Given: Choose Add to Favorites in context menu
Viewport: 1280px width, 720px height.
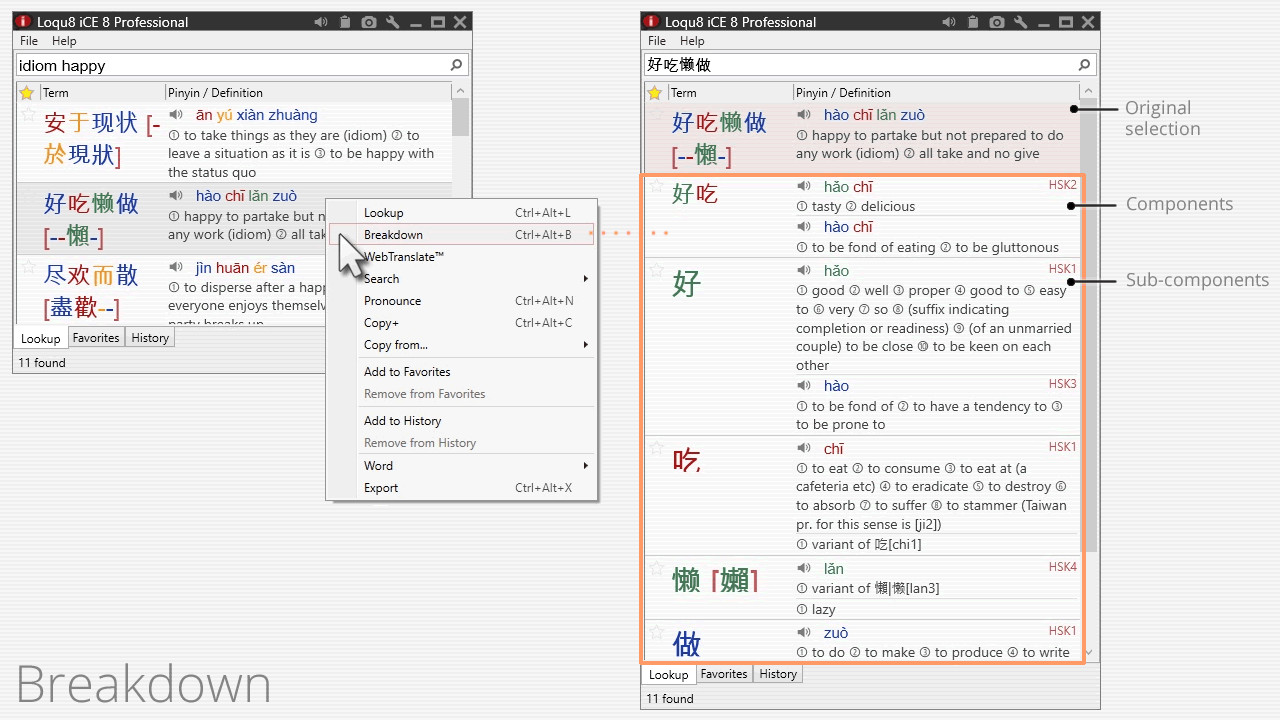Looking at the screenshot, I should click(407, 372).
